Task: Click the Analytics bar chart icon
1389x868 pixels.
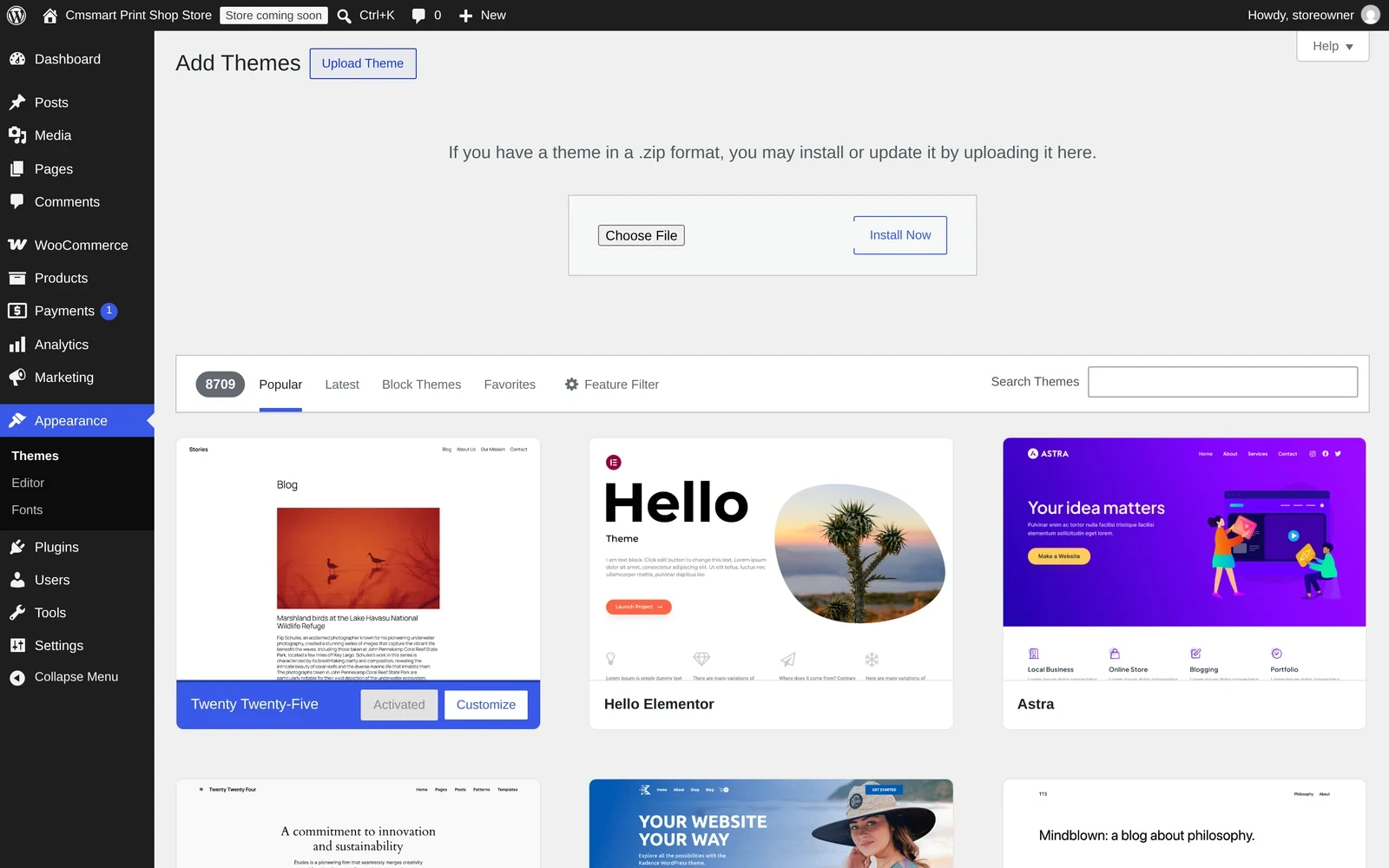Action: [x=17, y=345]
